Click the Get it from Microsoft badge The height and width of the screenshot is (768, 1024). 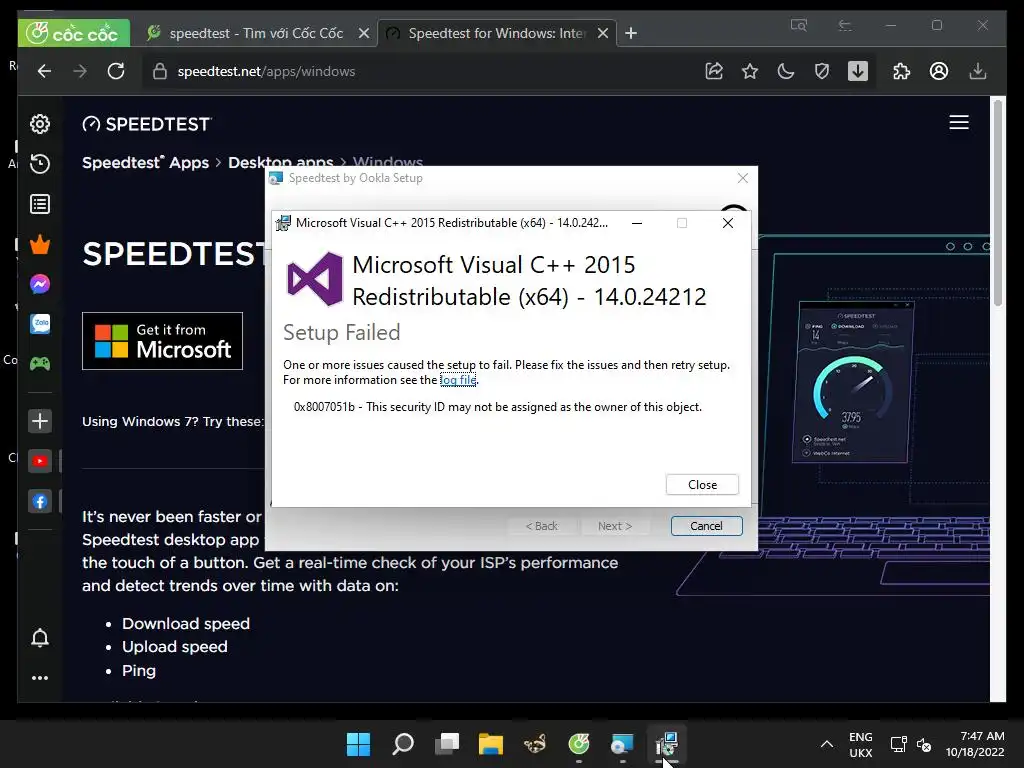click(162, 341)
